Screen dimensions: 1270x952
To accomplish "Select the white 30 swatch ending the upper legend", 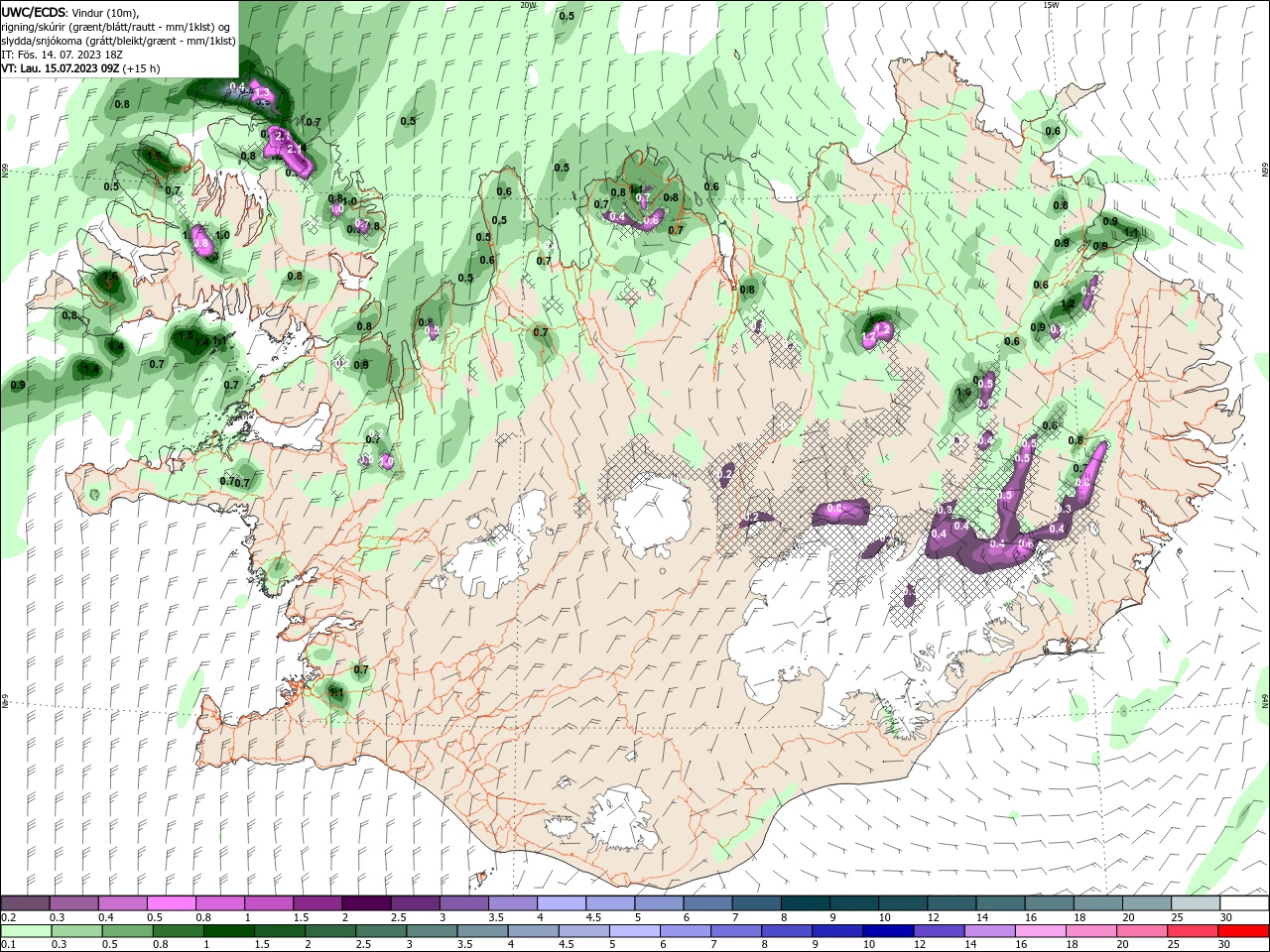I will click(1244, 903).
